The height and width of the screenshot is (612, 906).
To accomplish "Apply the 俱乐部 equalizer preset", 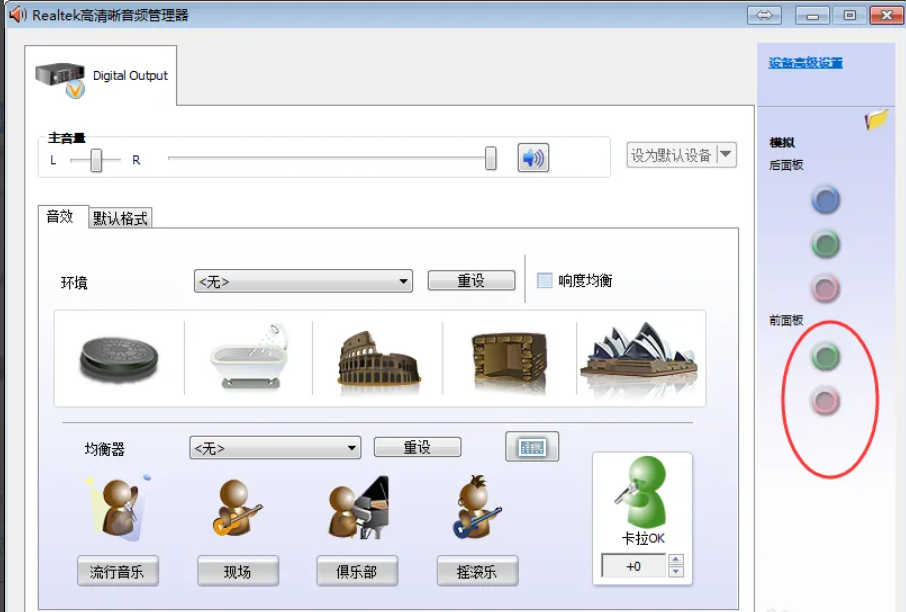I will point(357,572).
